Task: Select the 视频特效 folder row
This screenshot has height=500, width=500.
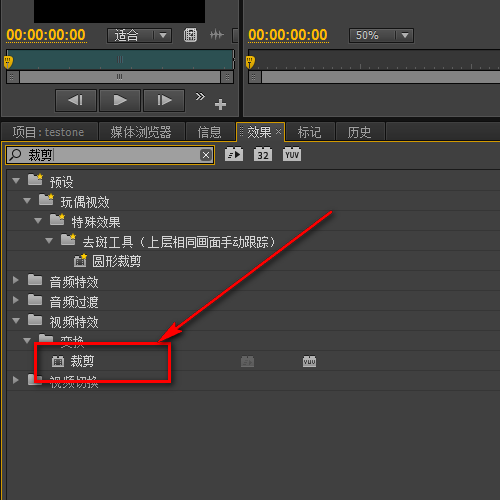Action: [253, 321]
